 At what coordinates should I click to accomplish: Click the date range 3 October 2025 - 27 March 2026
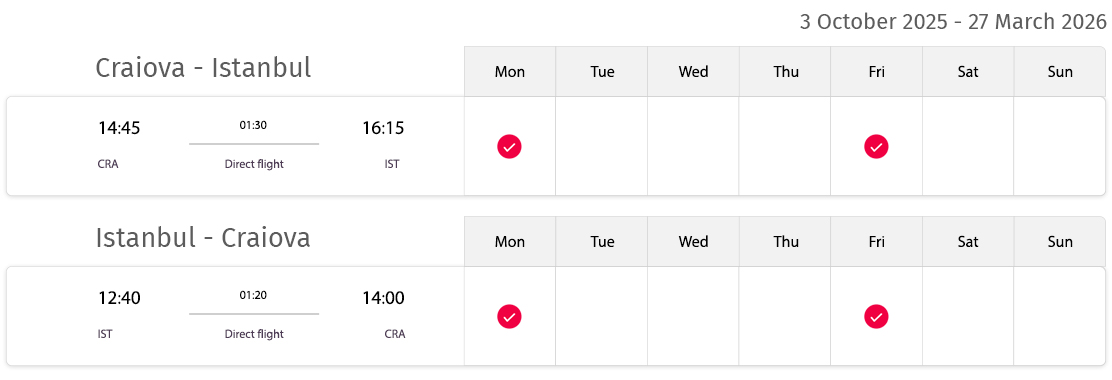click(953, 22)
